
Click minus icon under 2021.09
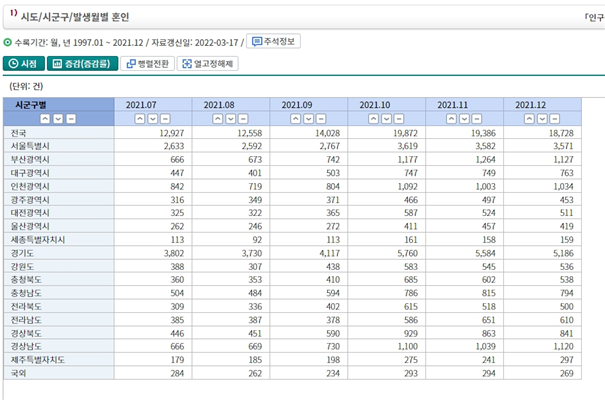(321, 119)
